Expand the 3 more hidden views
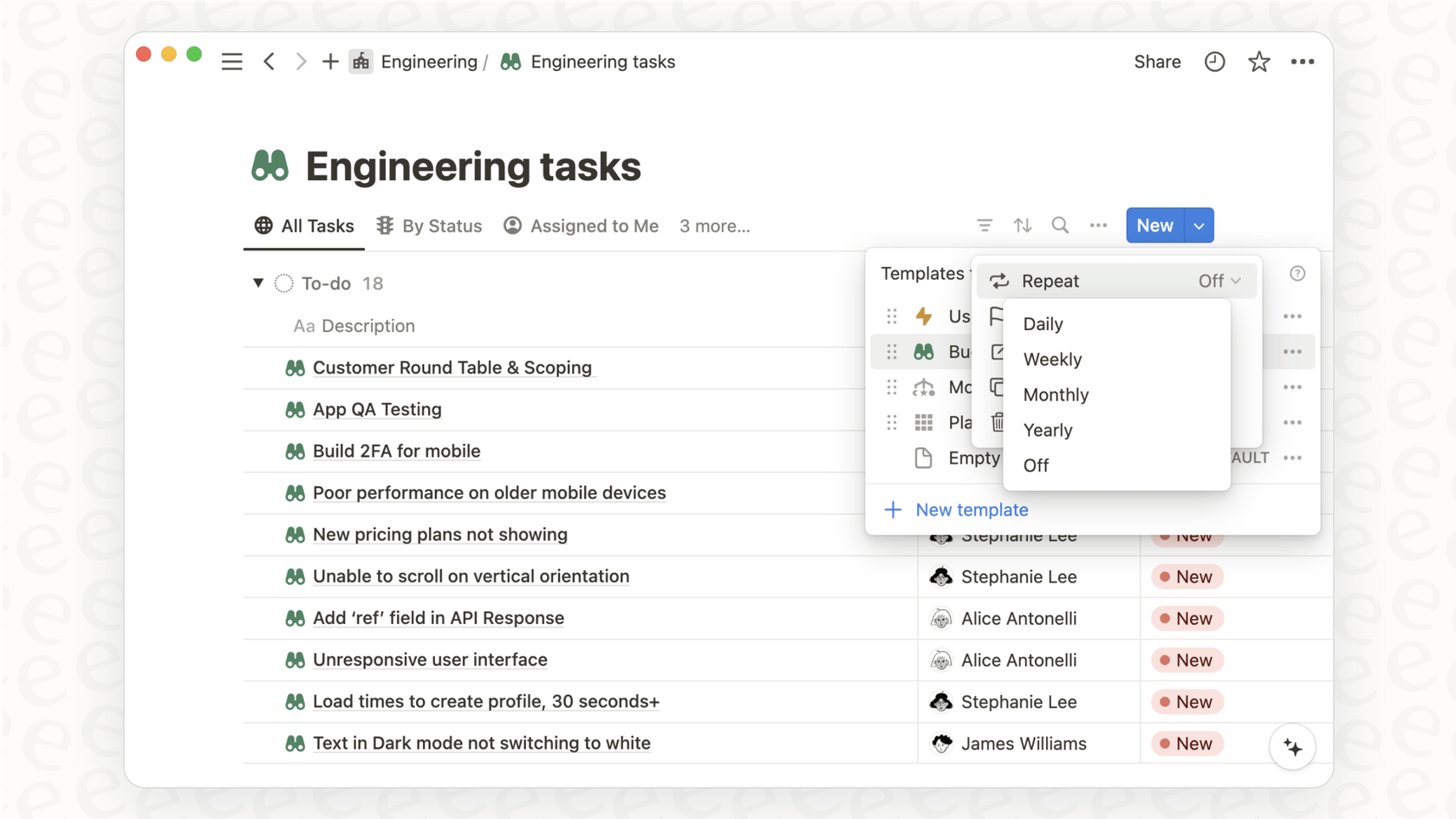Viewport: 1456px width, 819px height. pyautogui.click(x=714, y=225)
